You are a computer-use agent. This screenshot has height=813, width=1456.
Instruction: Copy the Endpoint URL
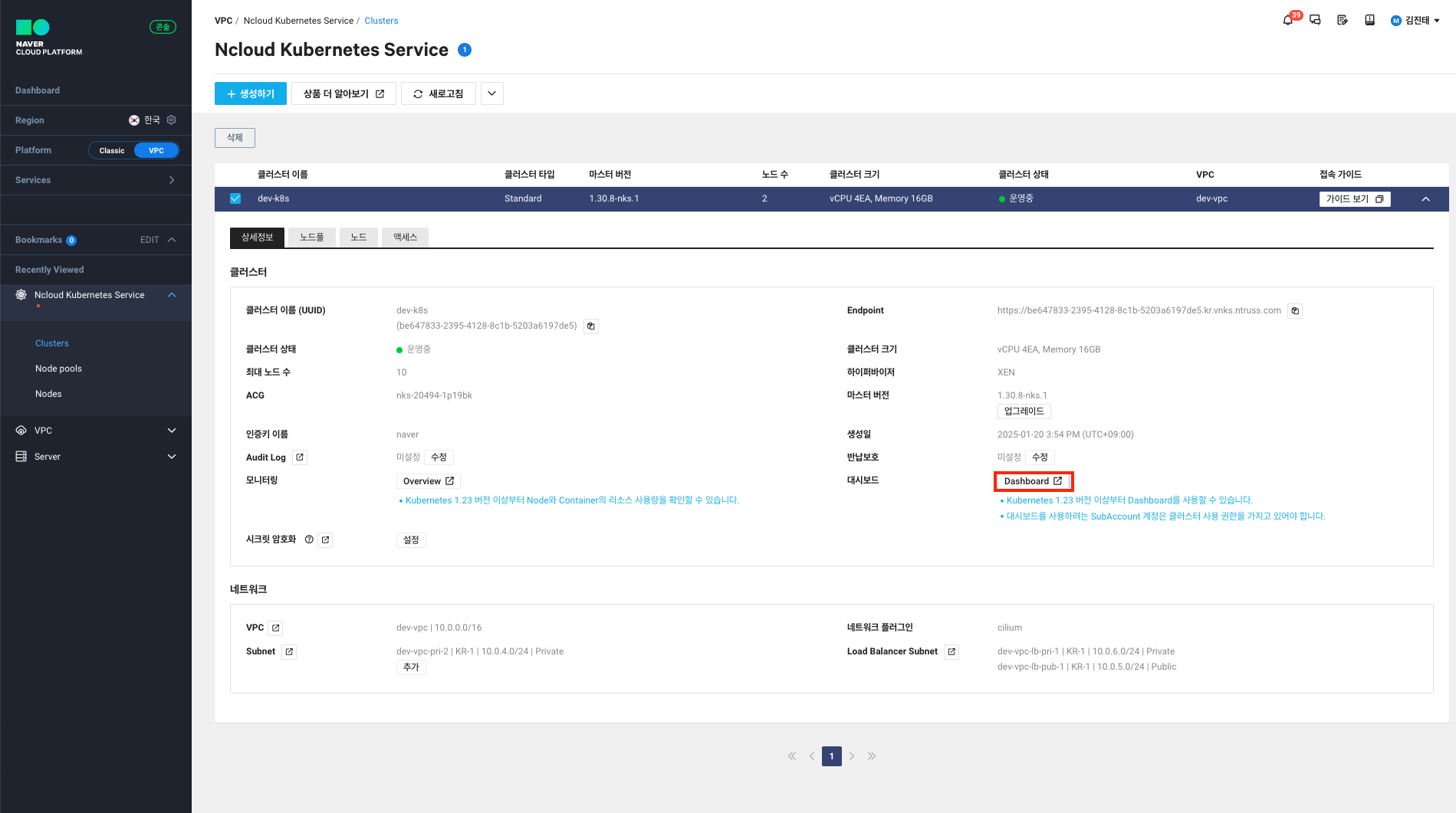point(1295,311)
